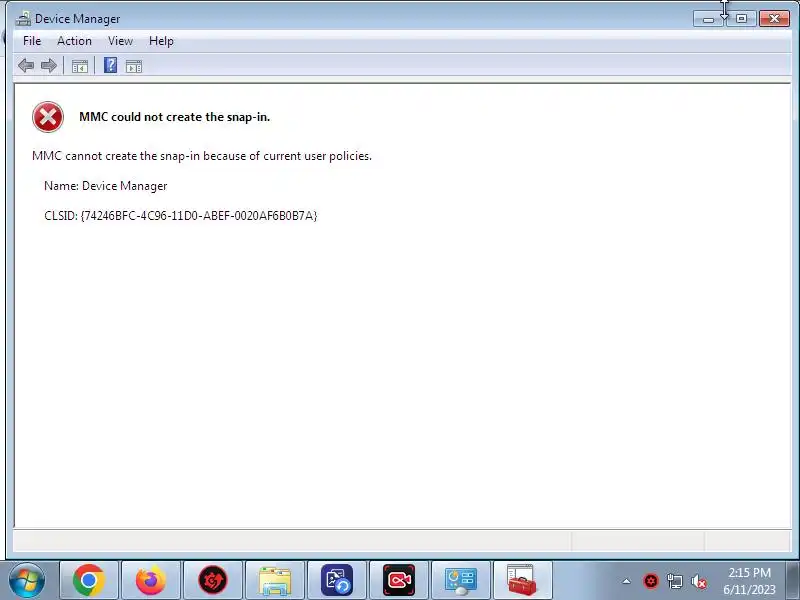Click the CLSID value text
This screenshot has height=600, width=800.
[x=199, y=216]
